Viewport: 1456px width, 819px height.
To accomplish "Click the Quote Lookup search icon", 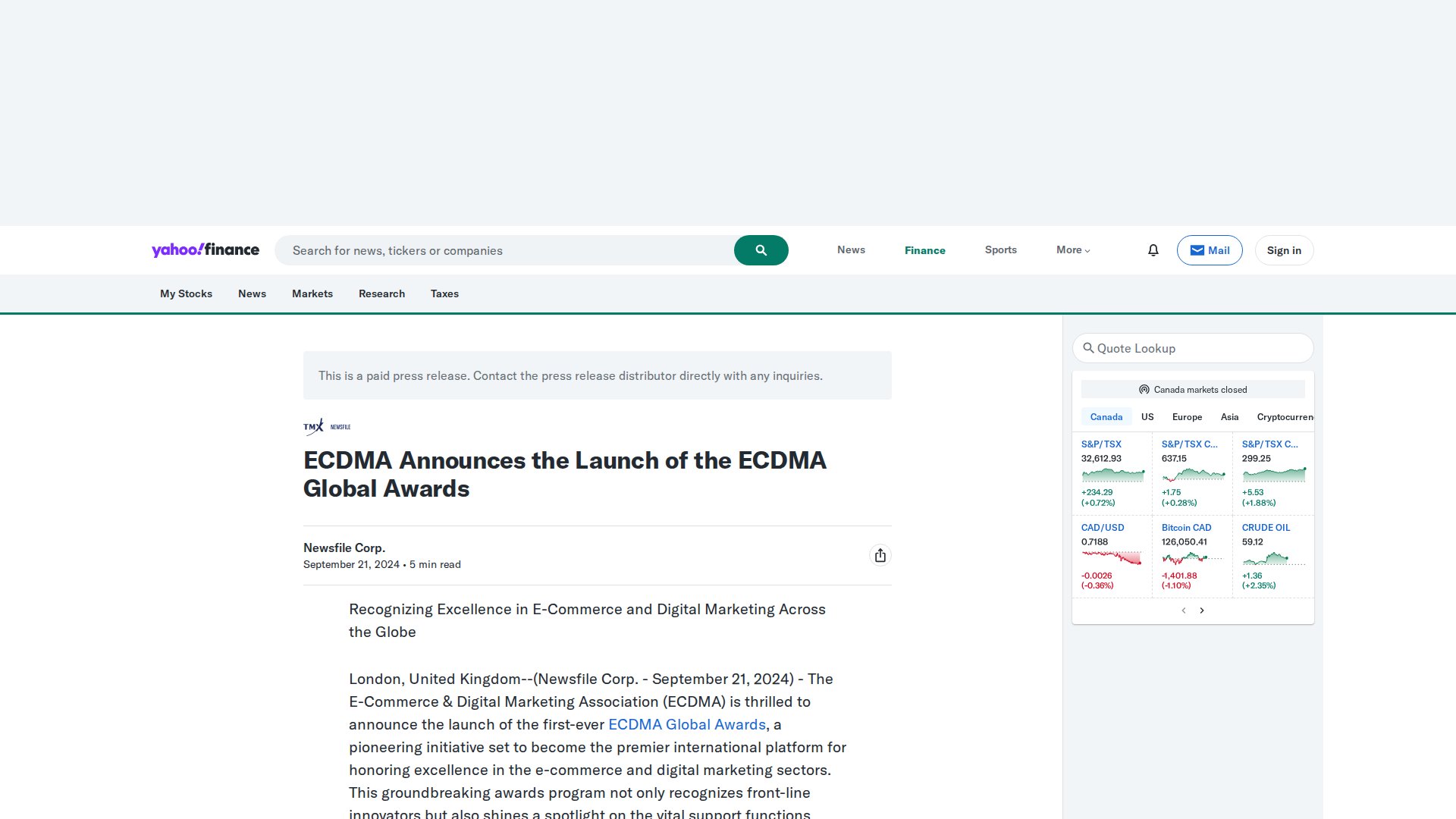I will (x=1087, y=348).
